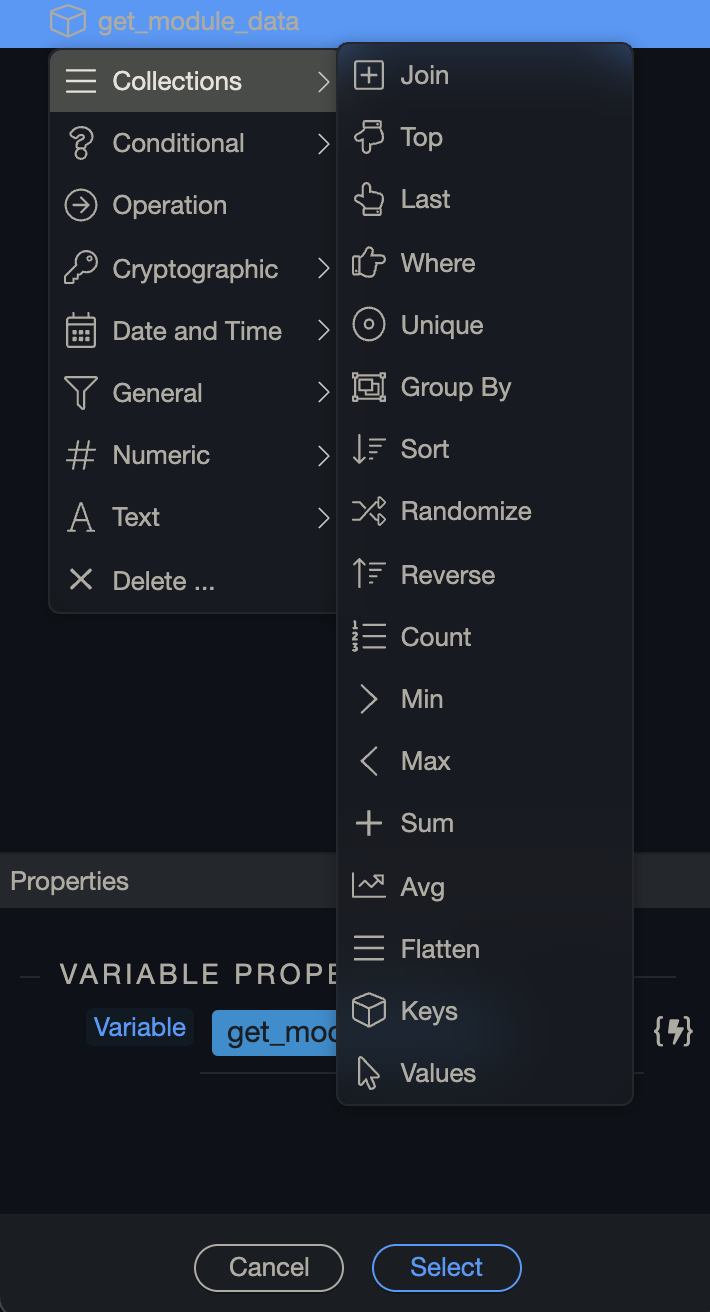Select the Date and Time calendar icon

tap(81, 331)
